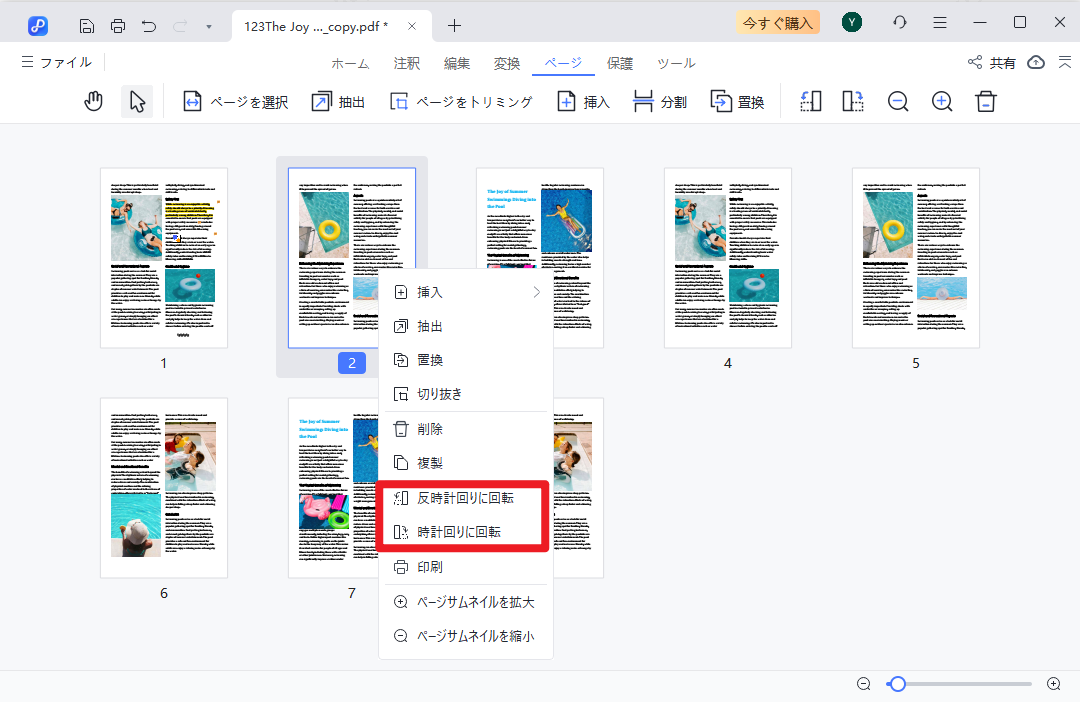Switch to the 注釈 tab

(407, 63)
